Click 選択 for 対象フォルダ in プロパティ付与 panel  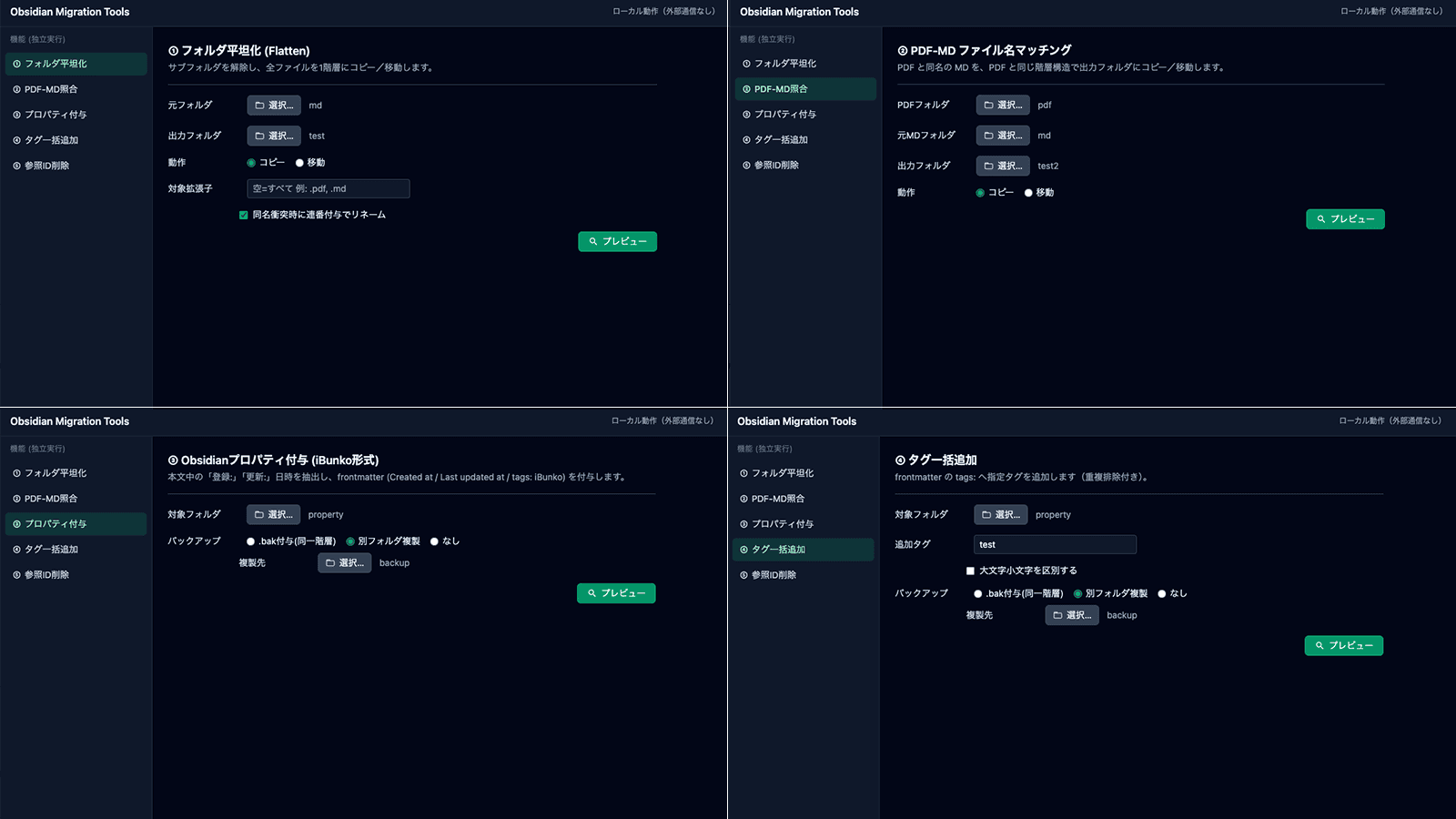[273, 515]
